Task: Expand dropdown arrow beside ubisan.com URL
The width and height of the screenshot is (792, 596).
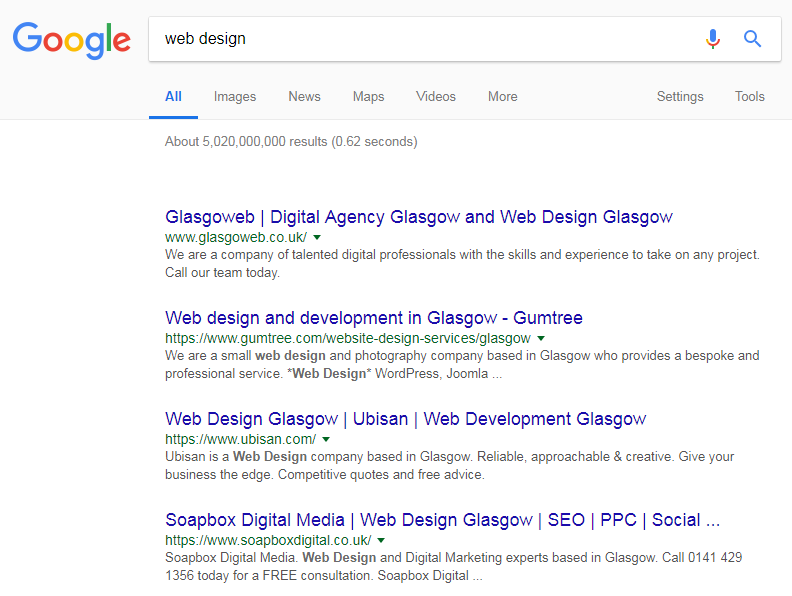Action: [x=326, y=439]
